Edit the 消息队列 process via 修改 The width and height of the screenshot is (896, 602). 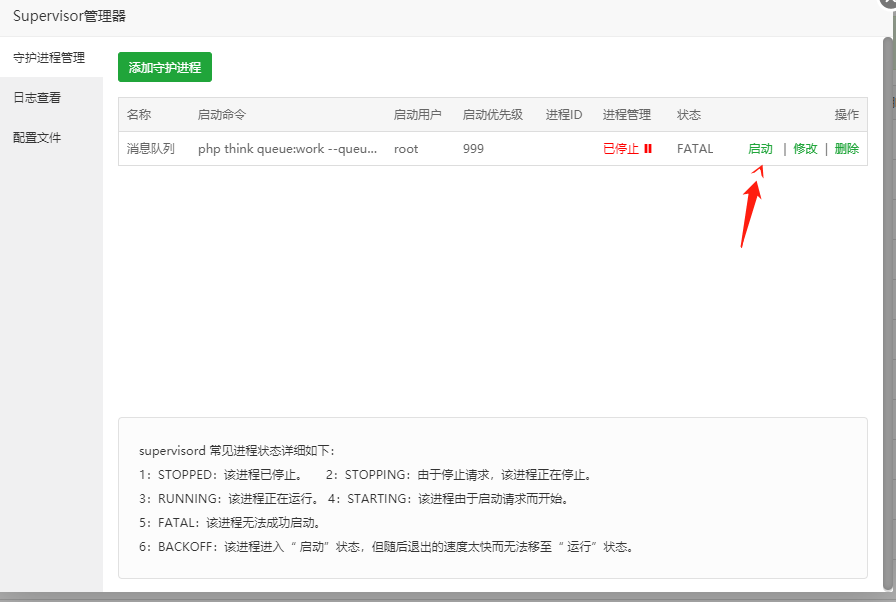pyautogui.click(x=805, y=149)
